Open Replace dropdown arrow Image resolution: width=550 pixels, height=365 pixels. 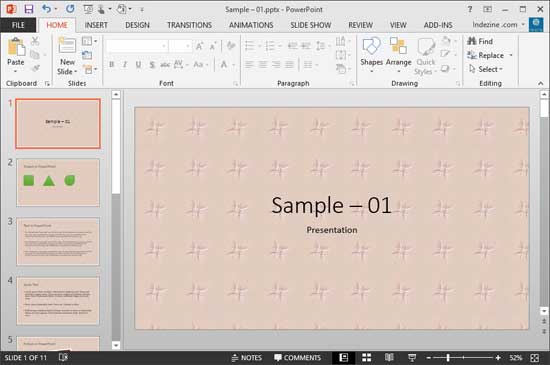point(511,55)
